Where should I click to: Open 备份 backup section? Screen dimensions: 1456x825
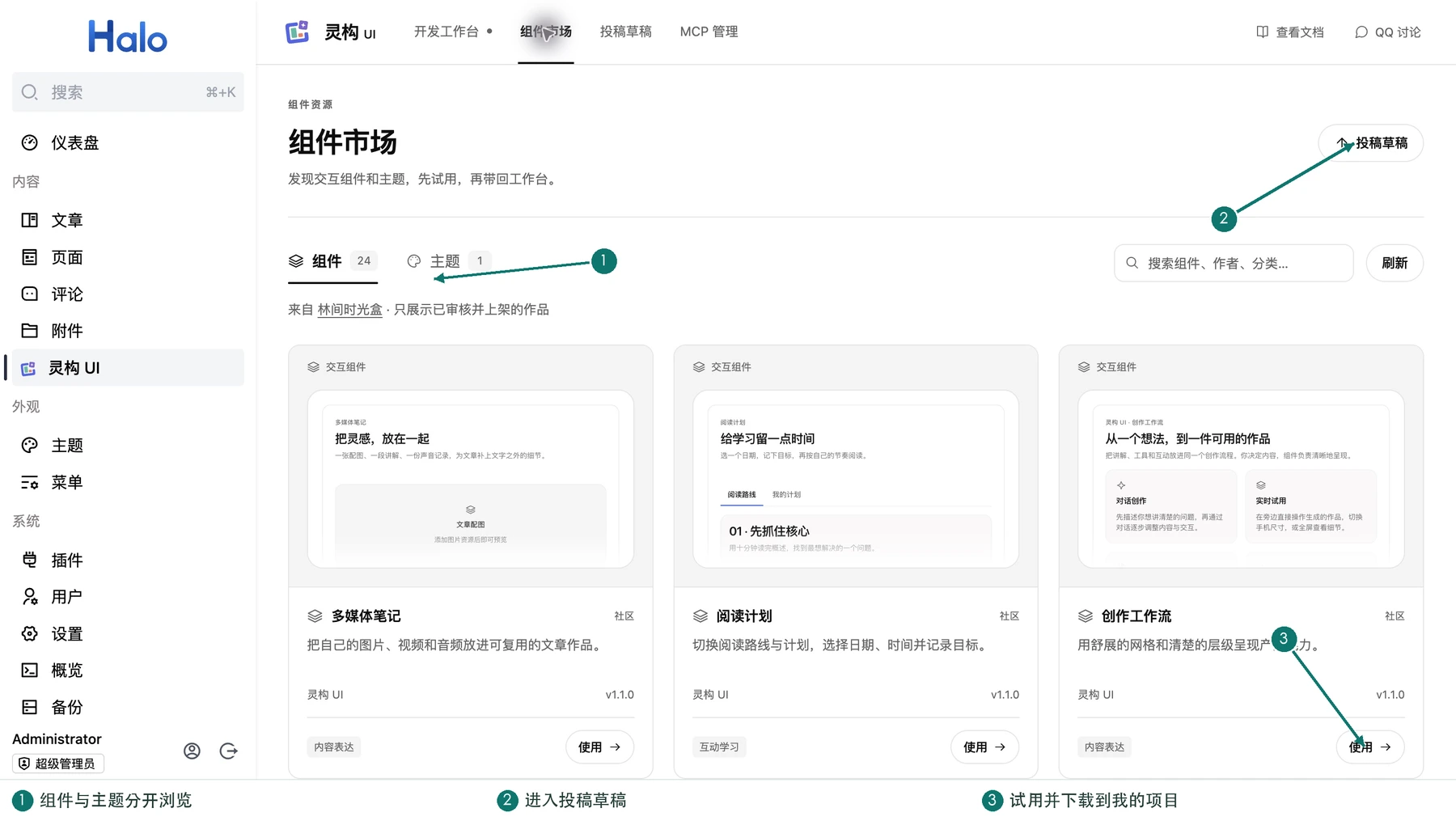[x=128, y=707]
